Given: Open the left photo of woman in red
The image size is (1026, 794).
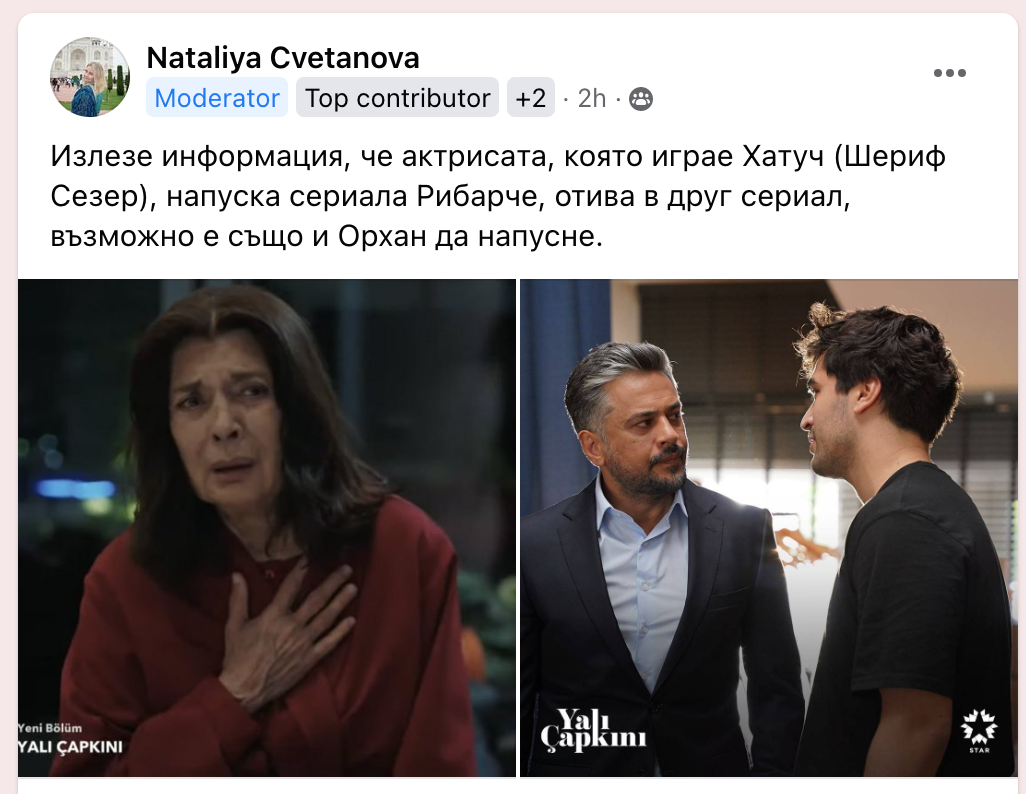Looking at the screenshot, I should click(x=267, y=528).
